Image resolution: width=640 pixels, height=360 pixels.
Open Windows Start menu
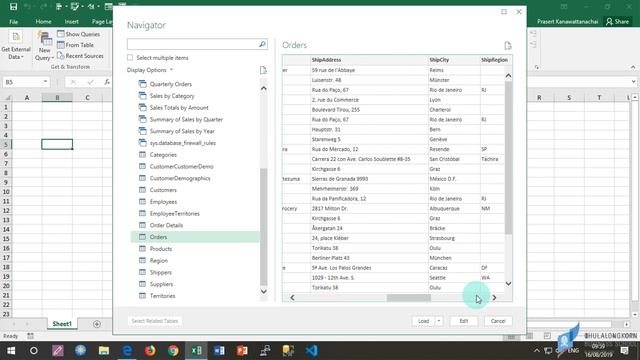[11, 351]
